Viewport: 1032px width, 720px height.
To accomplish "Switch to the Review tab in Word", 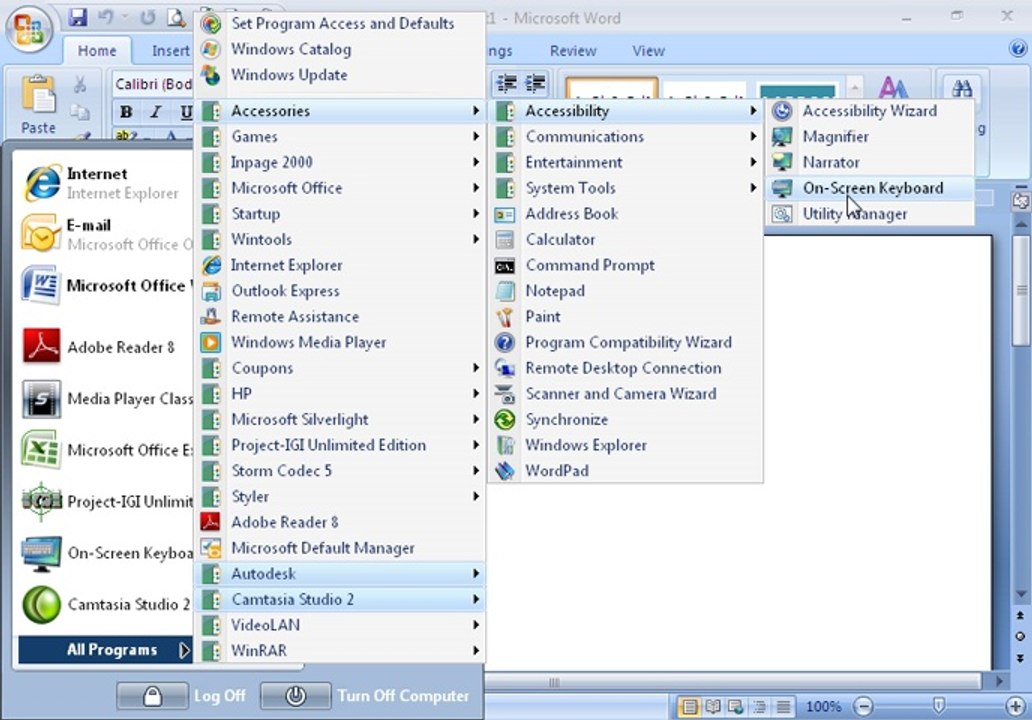I will pos(573,51).
